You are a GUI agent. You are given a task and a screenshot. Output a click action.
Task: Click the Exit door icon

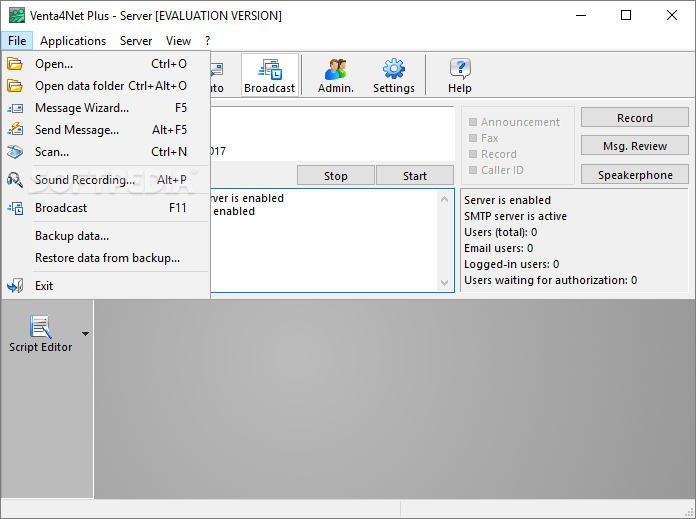pyautogui.click(x=15, y=286)
